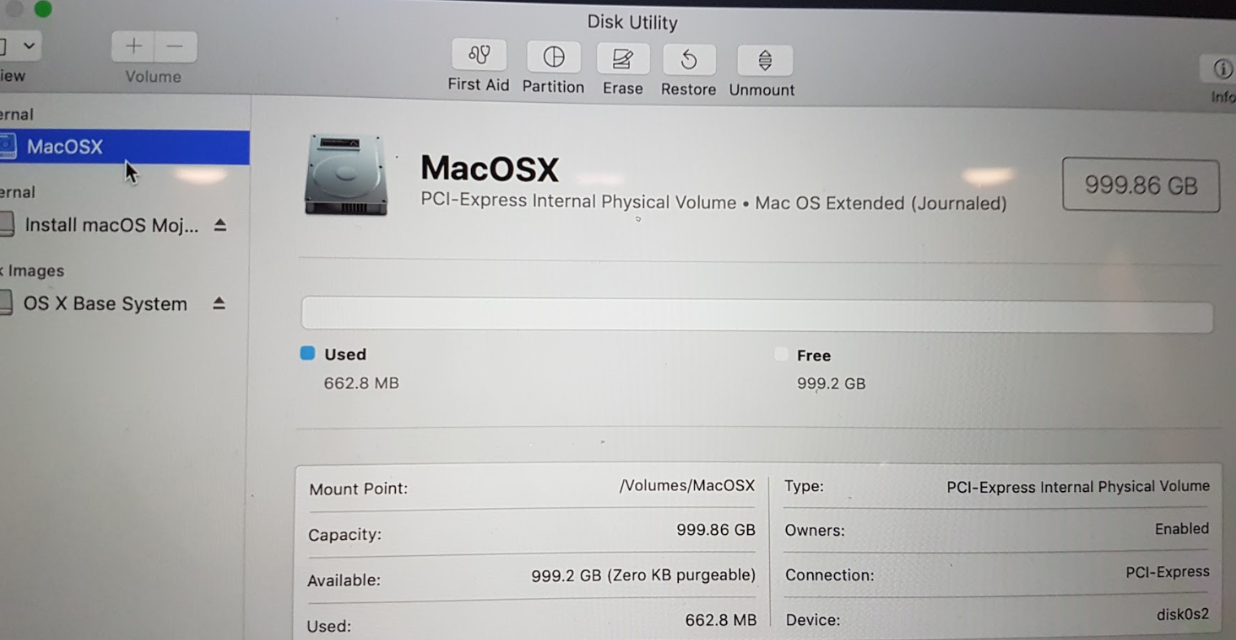Open the View dropdown chevron
Screen dimensions: 1236x640
point(28,45)
